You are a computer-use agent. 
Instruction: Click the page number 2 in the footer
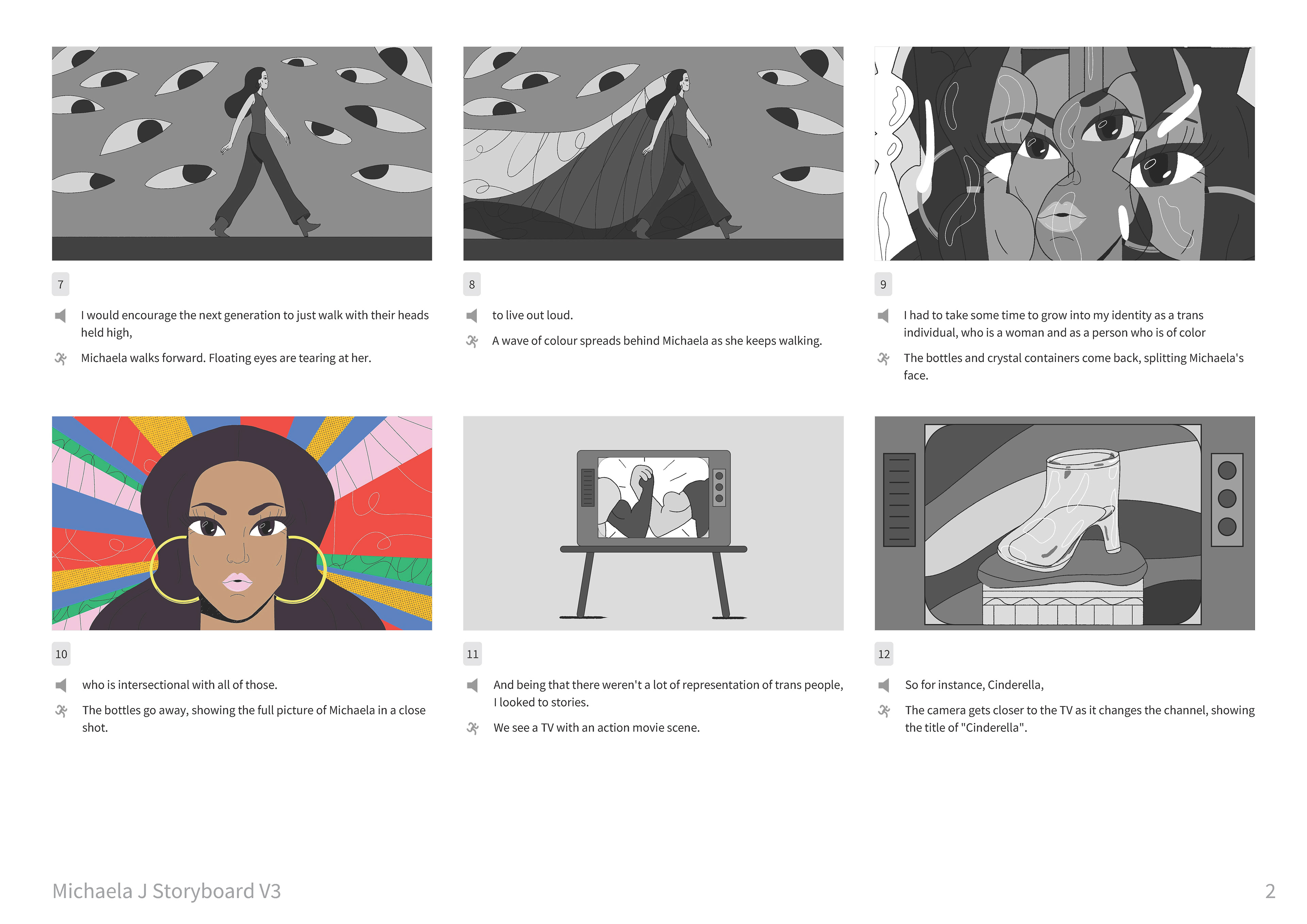click(x=1270, y=892)
